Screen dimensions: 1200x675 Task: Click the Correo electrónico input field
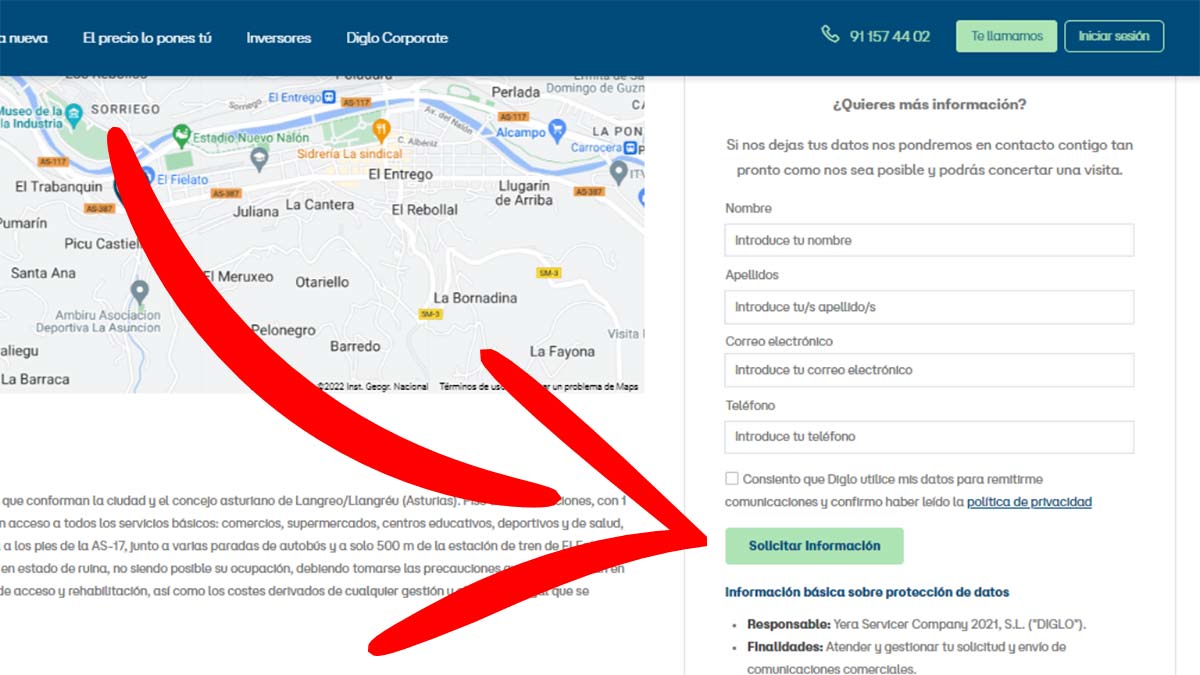(929, 370)
